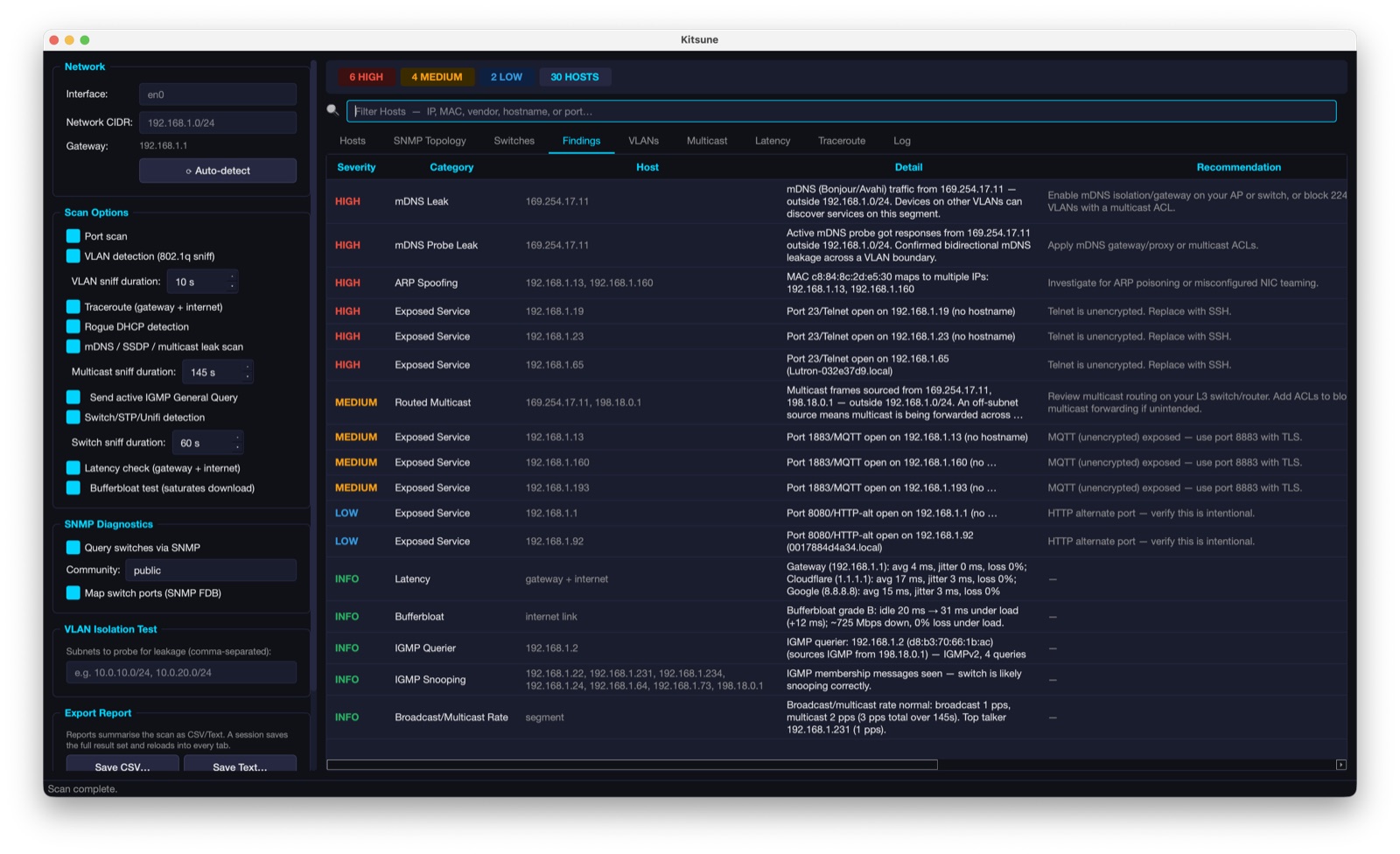Sort by Severity column header
The image size is (1400, 854).
(x=356, y=167)
